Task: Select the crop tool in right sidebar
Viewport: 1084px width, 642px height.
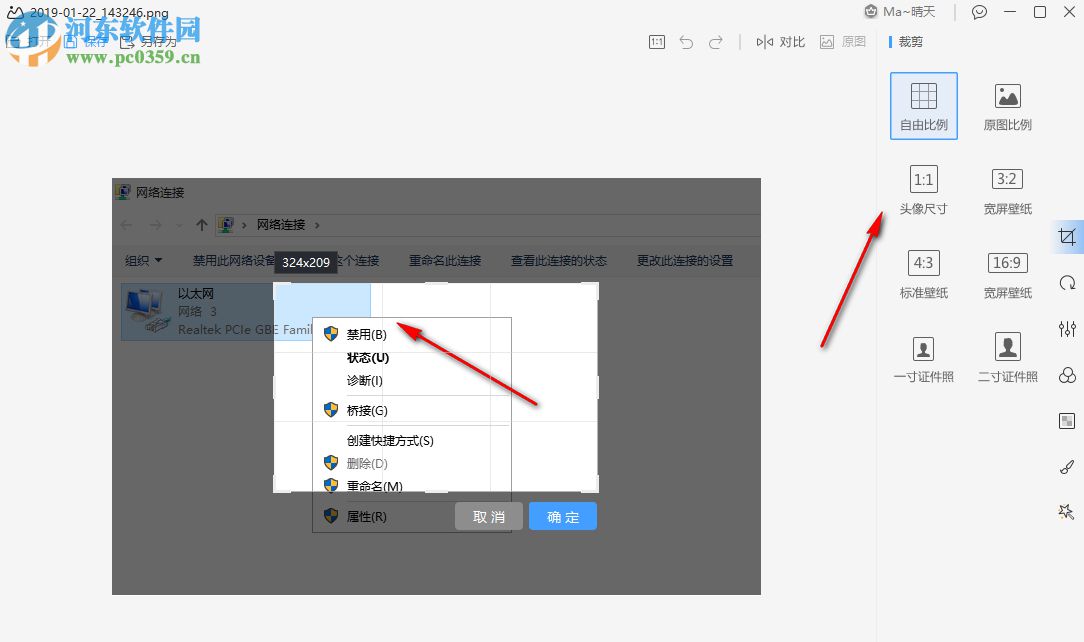Action: click(x=1066, y=237)
